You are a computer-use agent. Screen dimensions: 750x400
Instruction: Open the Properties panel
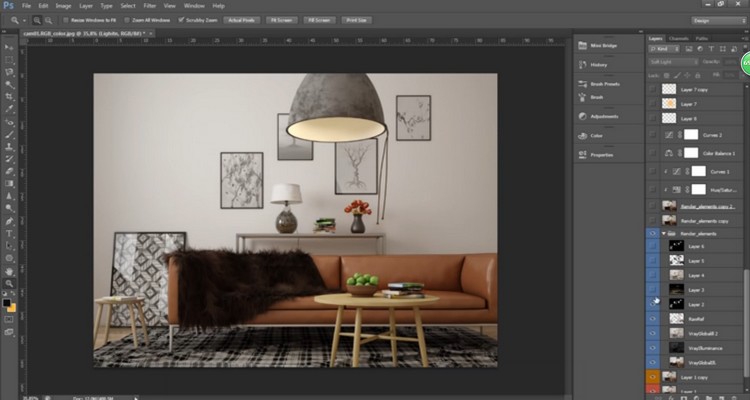tap(601, 155)
